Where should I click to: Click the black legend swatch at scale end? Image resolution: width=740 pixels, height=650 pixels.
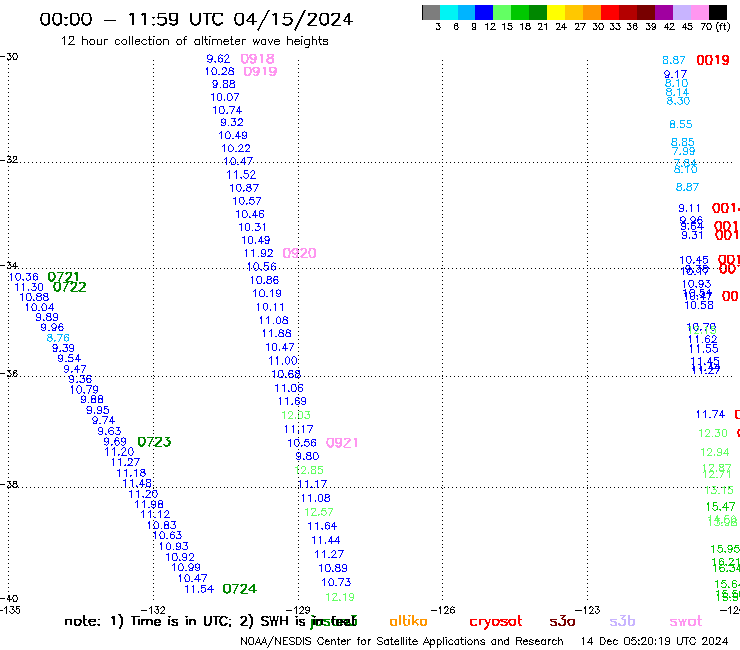[x=718, y=12]
